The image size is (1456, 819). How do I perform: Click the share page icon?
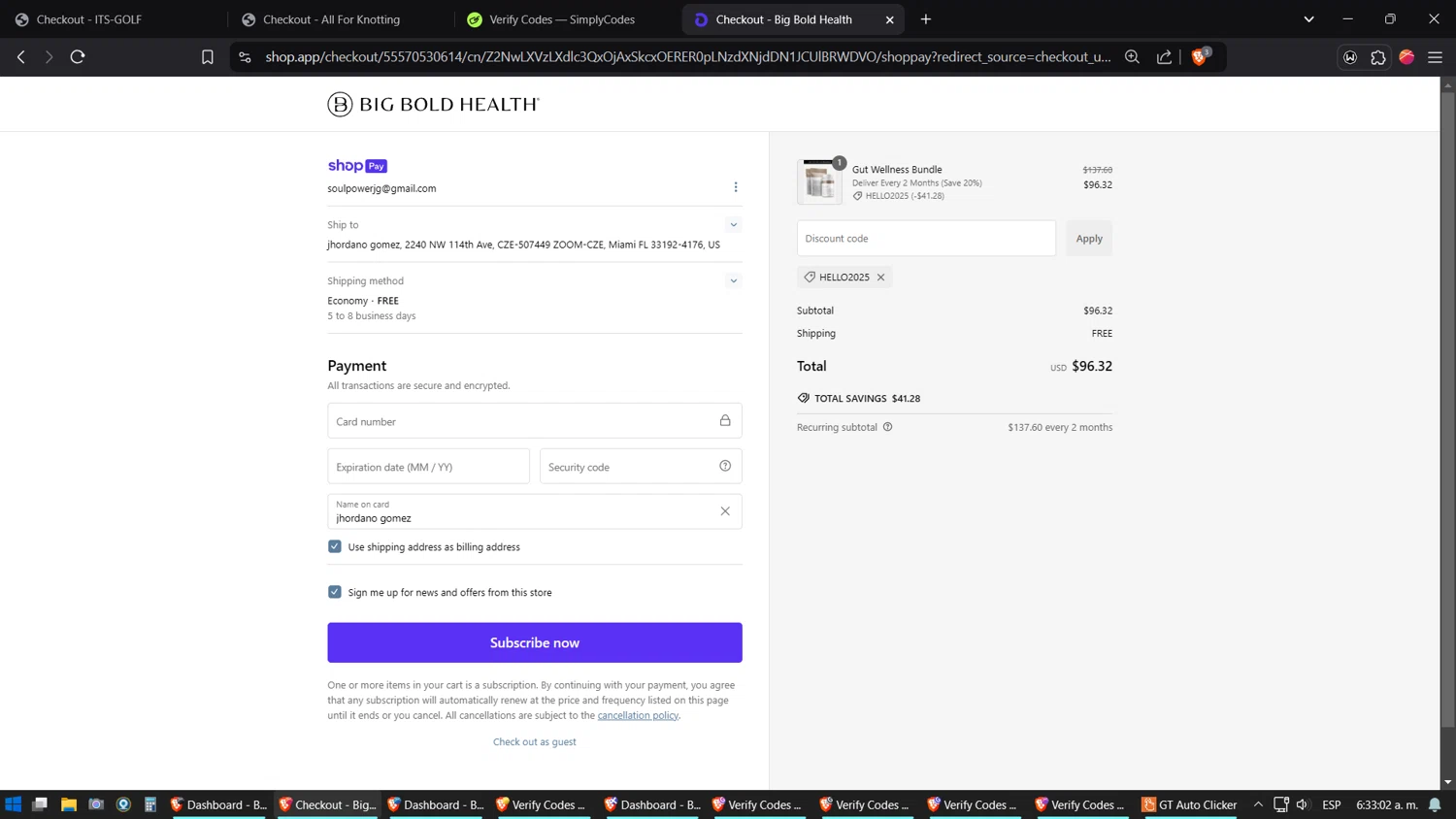click(x=1164, y=57)
